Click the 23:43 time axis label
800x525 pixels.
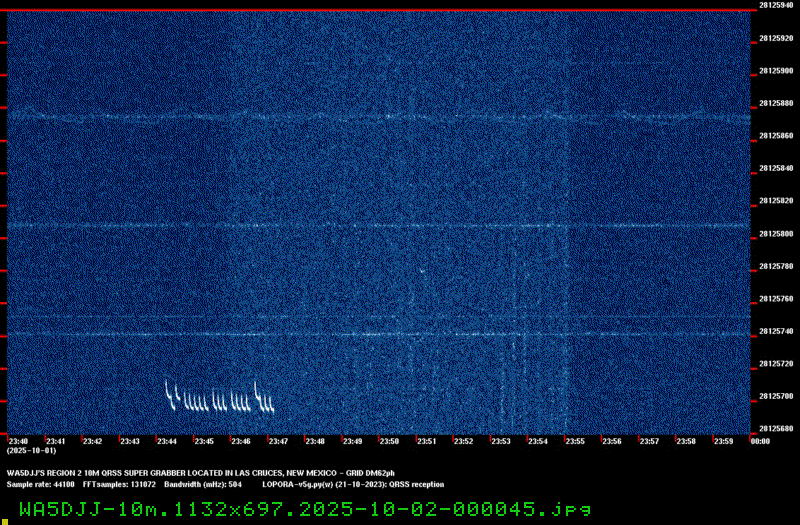coord(130,441)
